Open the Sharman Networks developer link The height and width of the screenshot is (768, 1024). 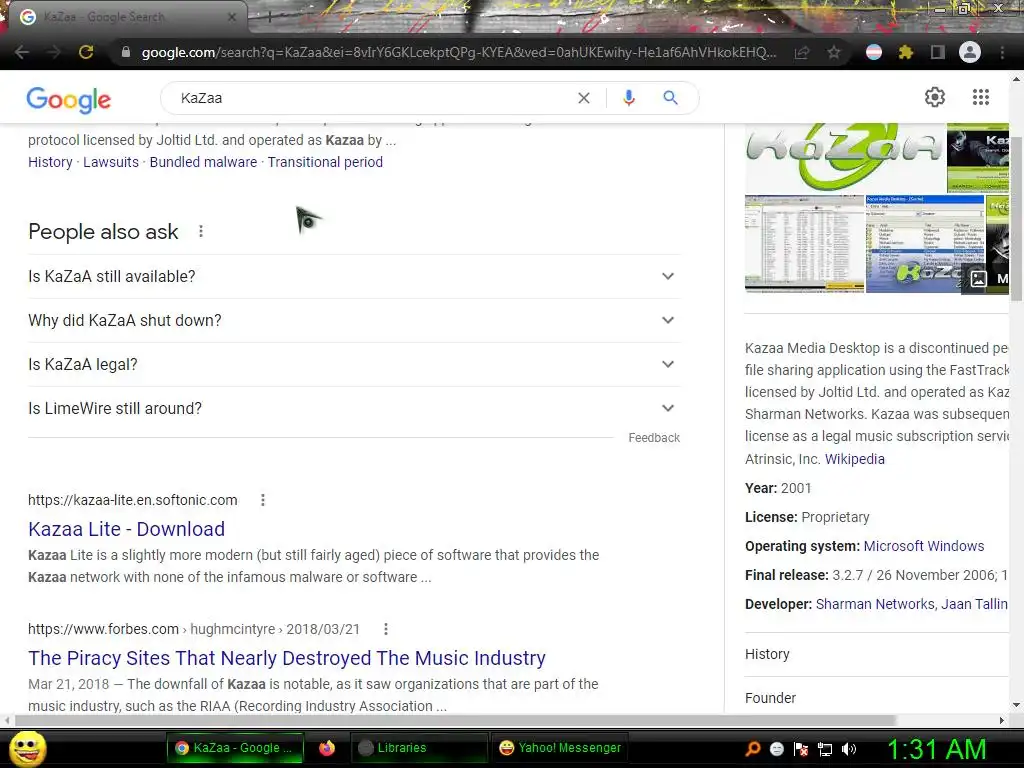coord(875,604)
